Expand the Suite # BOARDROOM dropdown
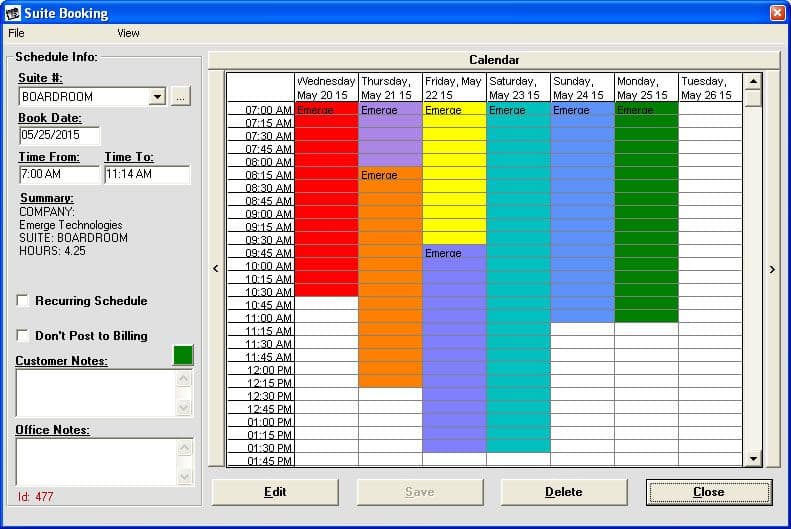The width and height of the screenshot is (791, 529). (157, 96)
